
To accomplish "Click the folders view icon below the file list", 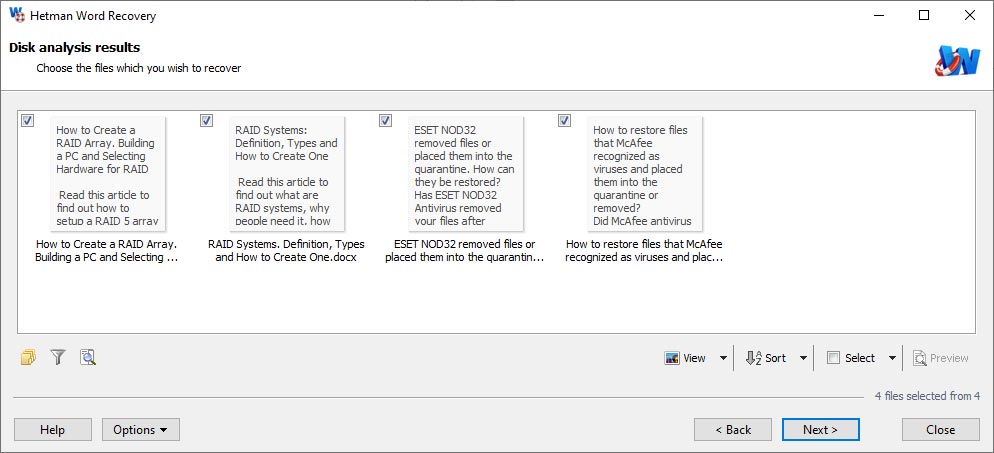I will tap(28, 358).
